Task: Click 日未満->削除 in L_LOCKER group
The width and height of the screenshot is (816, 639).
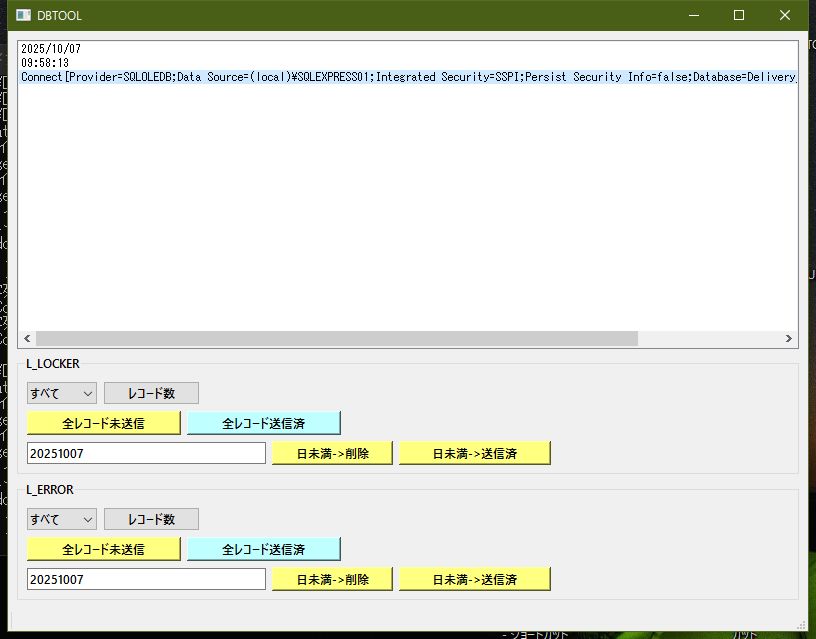Action: click(x=333, y=453)
